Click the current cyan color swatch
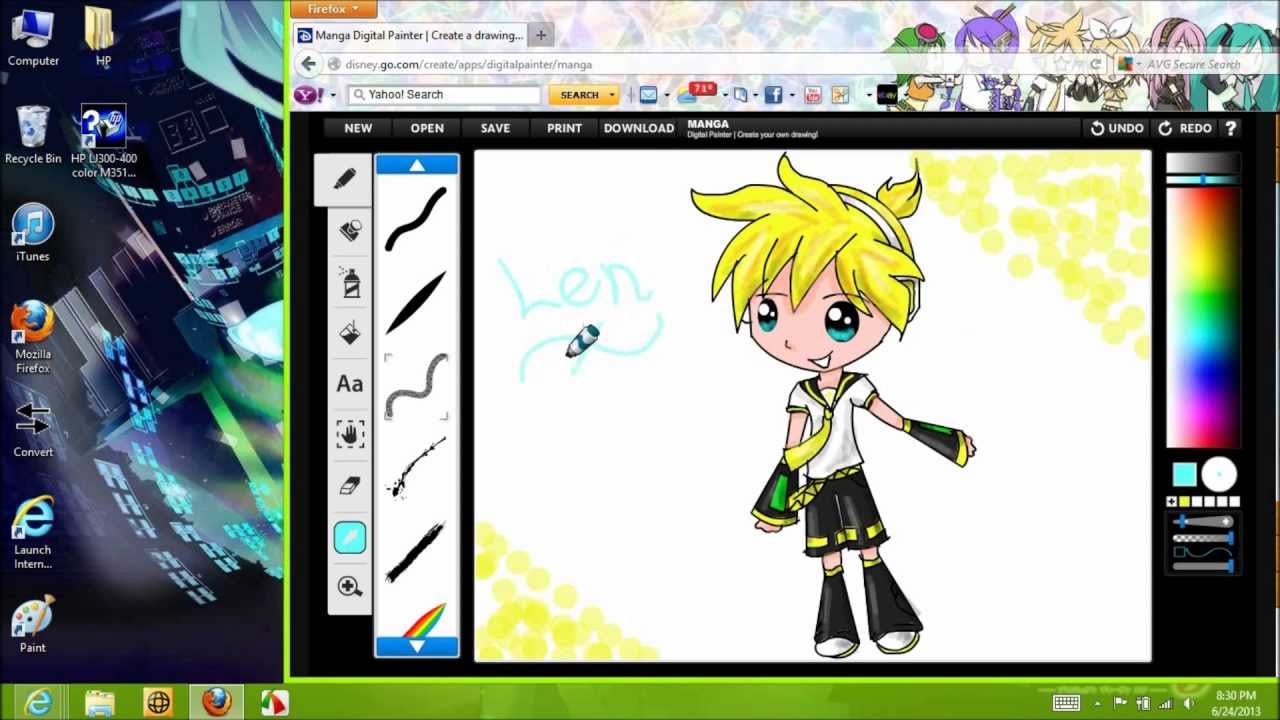 (1184, 475)
